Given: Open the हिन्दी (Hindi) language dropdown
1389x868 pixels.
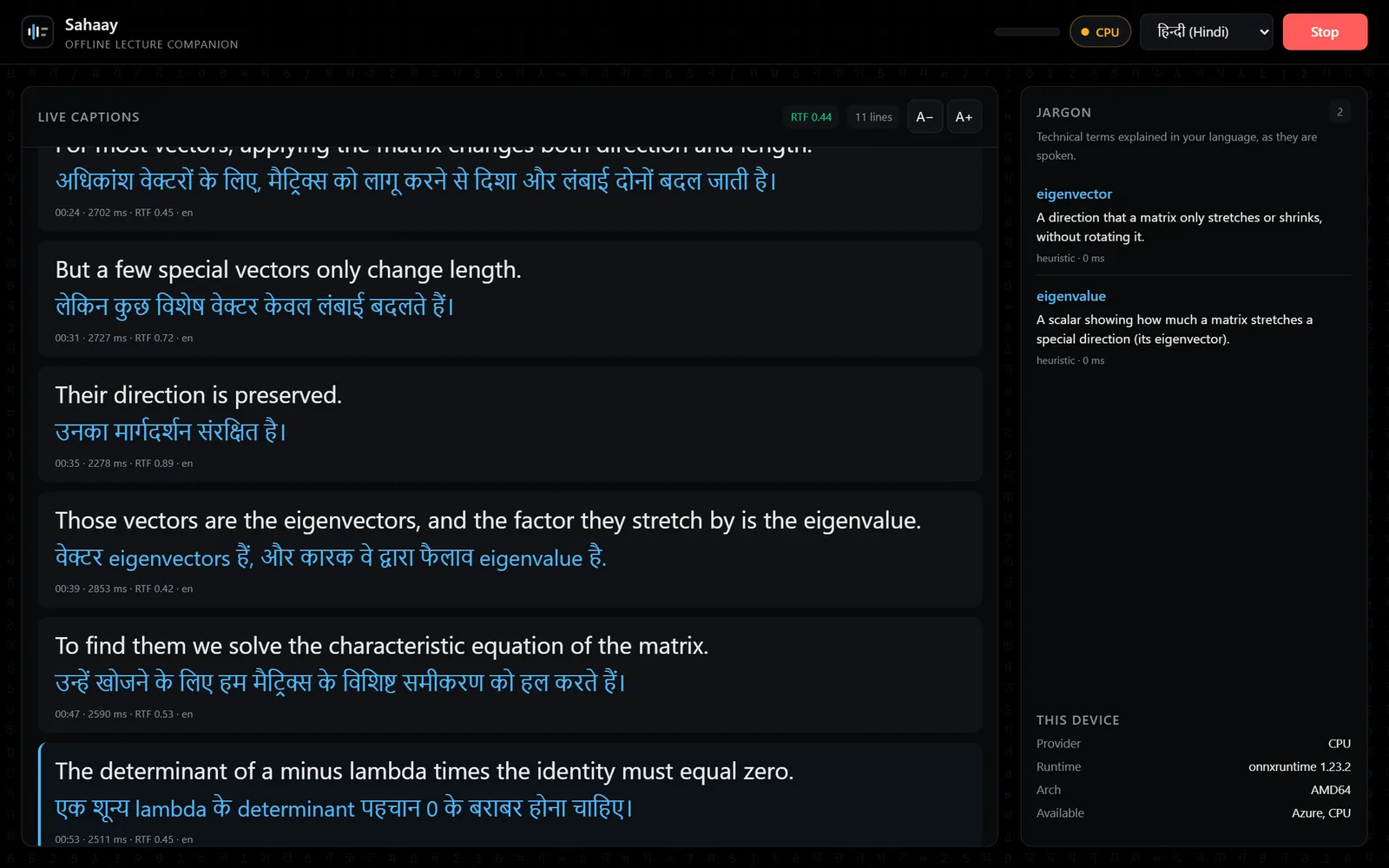Looking at the screenshot, I should tap(1207, 32).
